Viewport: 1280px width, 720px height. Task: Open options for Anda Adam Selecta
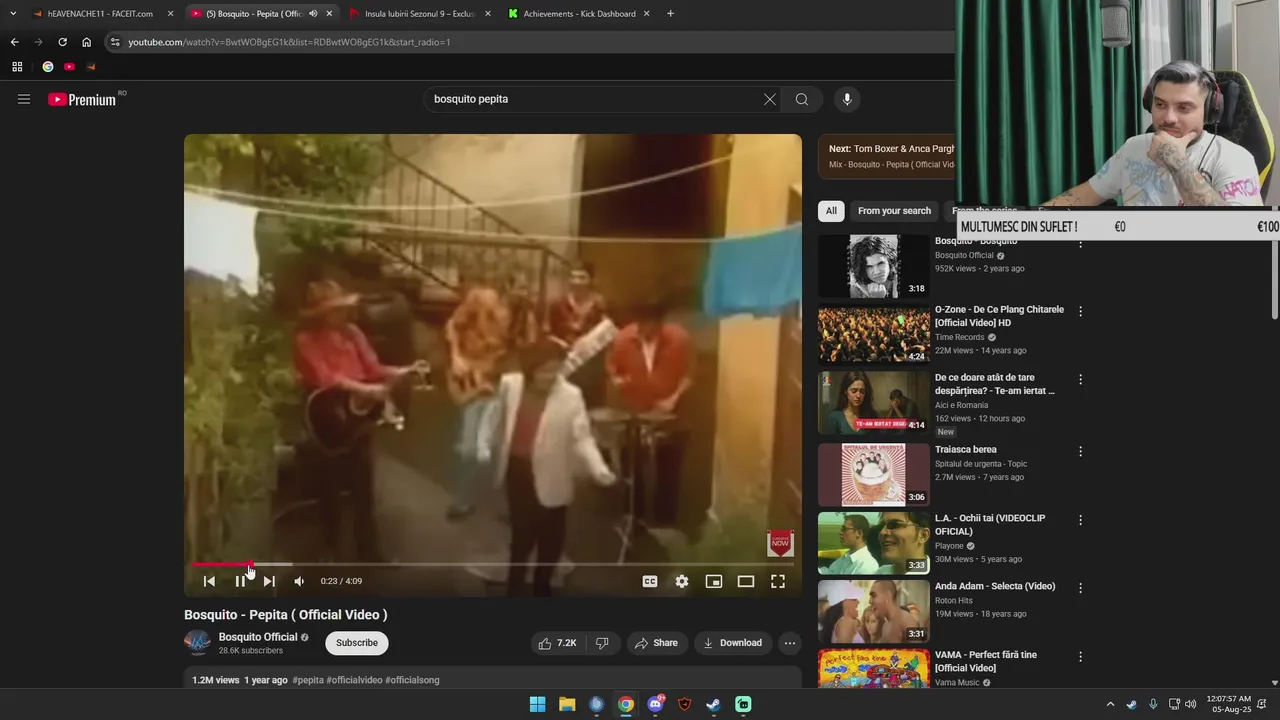(x=1080, y=588)
